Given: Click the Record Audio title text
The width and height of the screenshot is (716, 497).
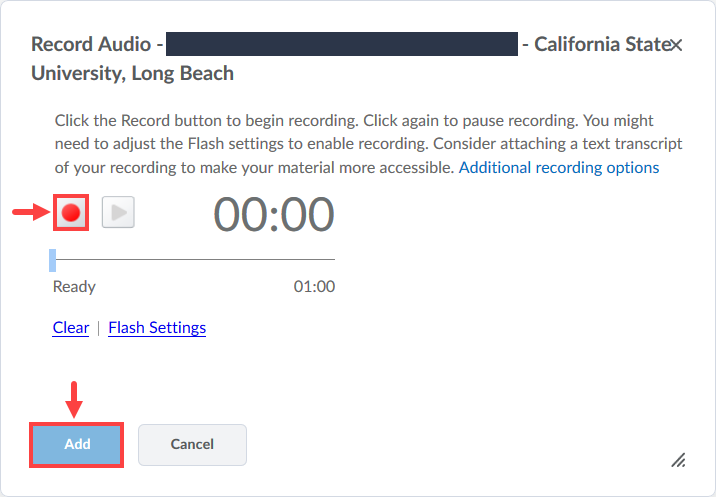Looking at the screenshot, I should coord(93,45).
